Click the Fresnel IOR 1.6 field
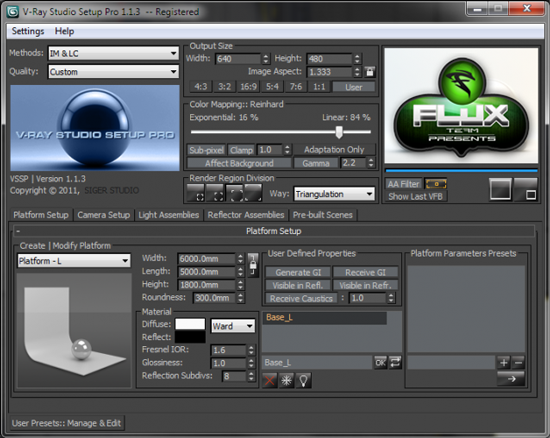Screen dimensions: 550x438 [229, 350]
